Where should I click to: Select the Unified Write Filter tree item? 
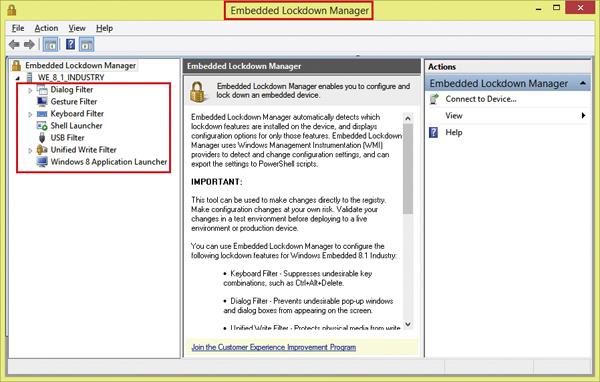[83, 150]
